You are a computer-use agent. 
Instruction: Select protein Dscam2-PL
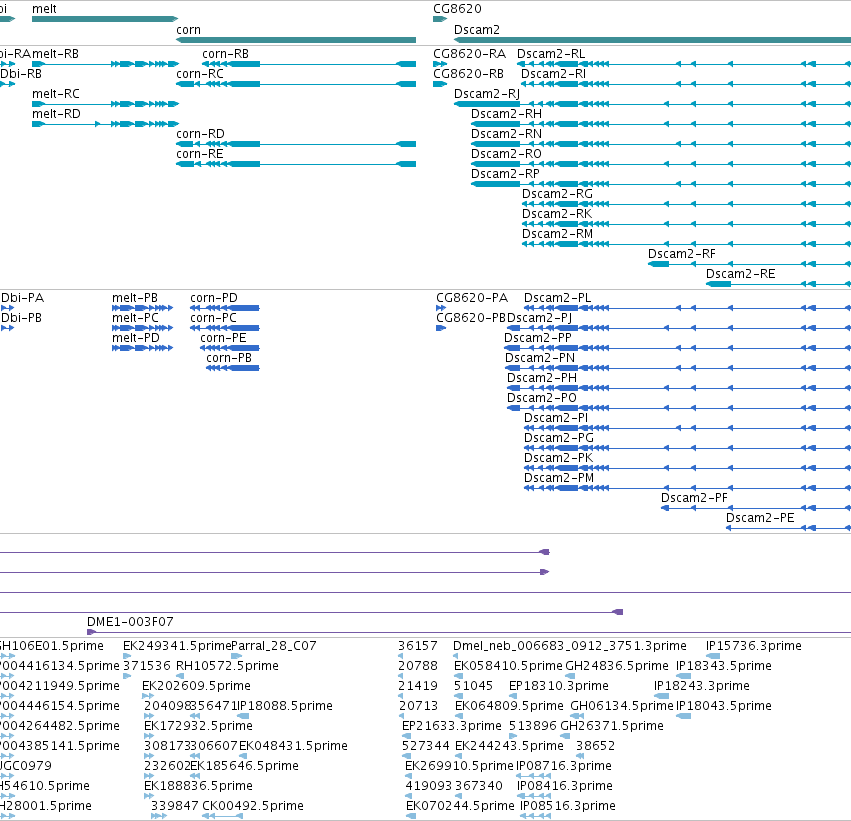click(x=688, y=308)
